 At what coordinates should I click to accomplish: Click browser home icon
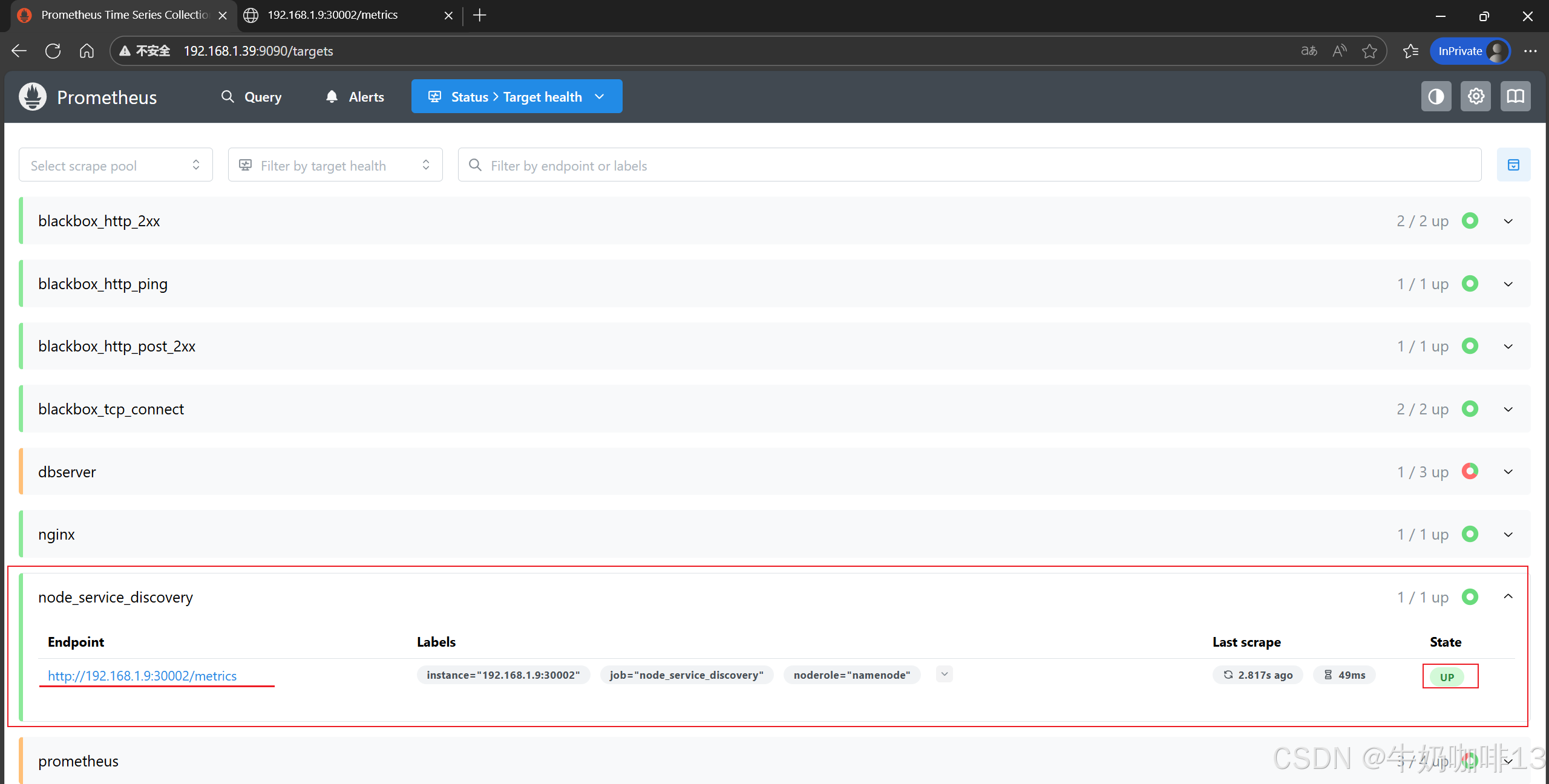click(87, 51)
